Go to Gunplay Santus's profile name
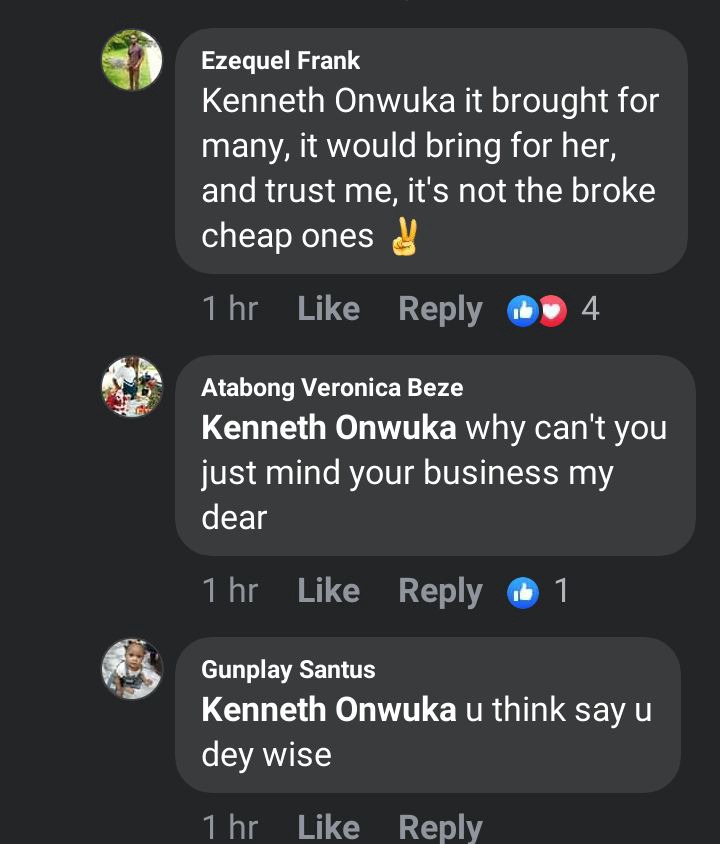 pyautogui.click(x=288, y=670)
